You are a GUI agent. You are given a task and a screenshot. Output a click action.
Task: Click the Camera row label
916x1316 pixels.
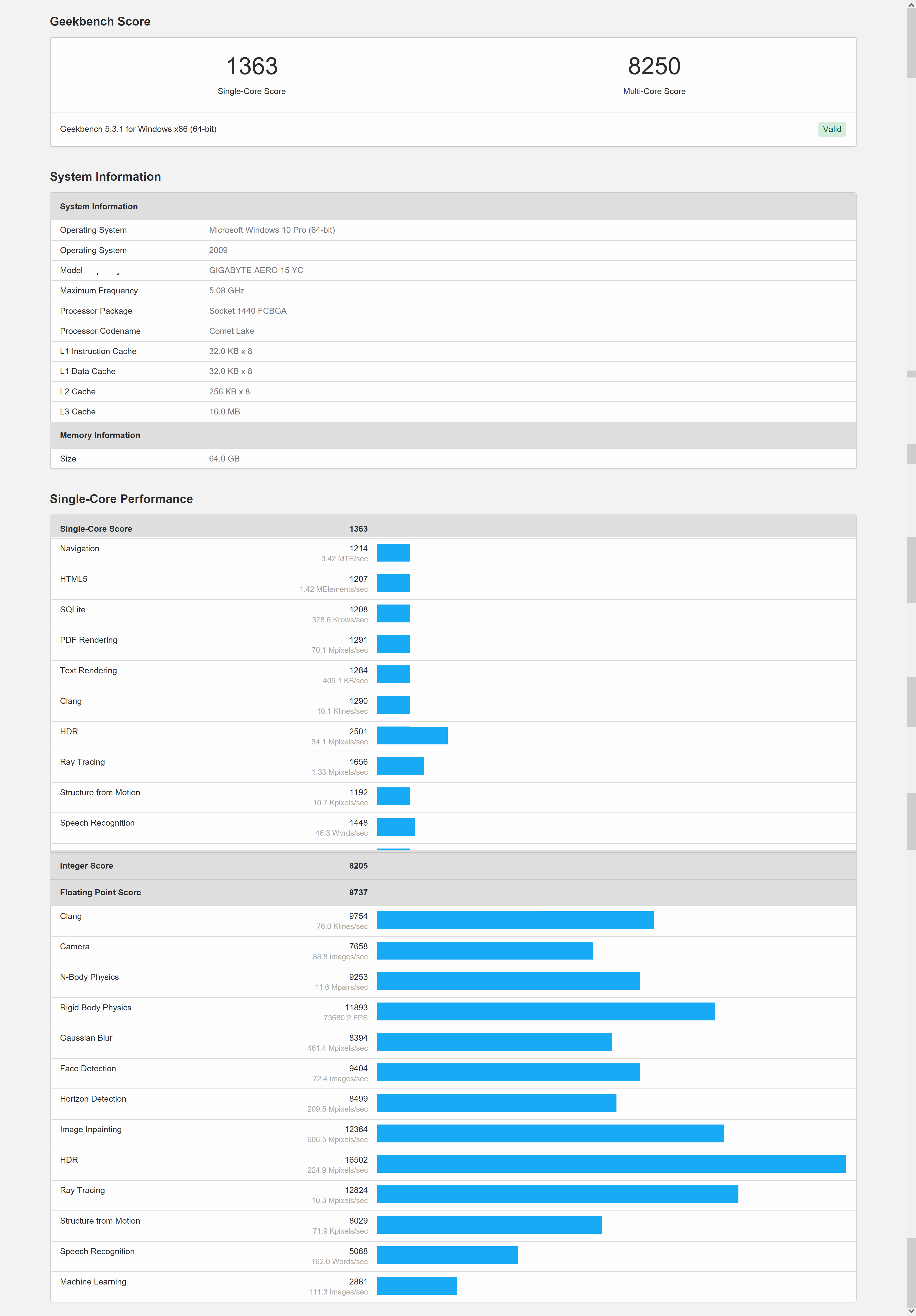click(75, 946)
